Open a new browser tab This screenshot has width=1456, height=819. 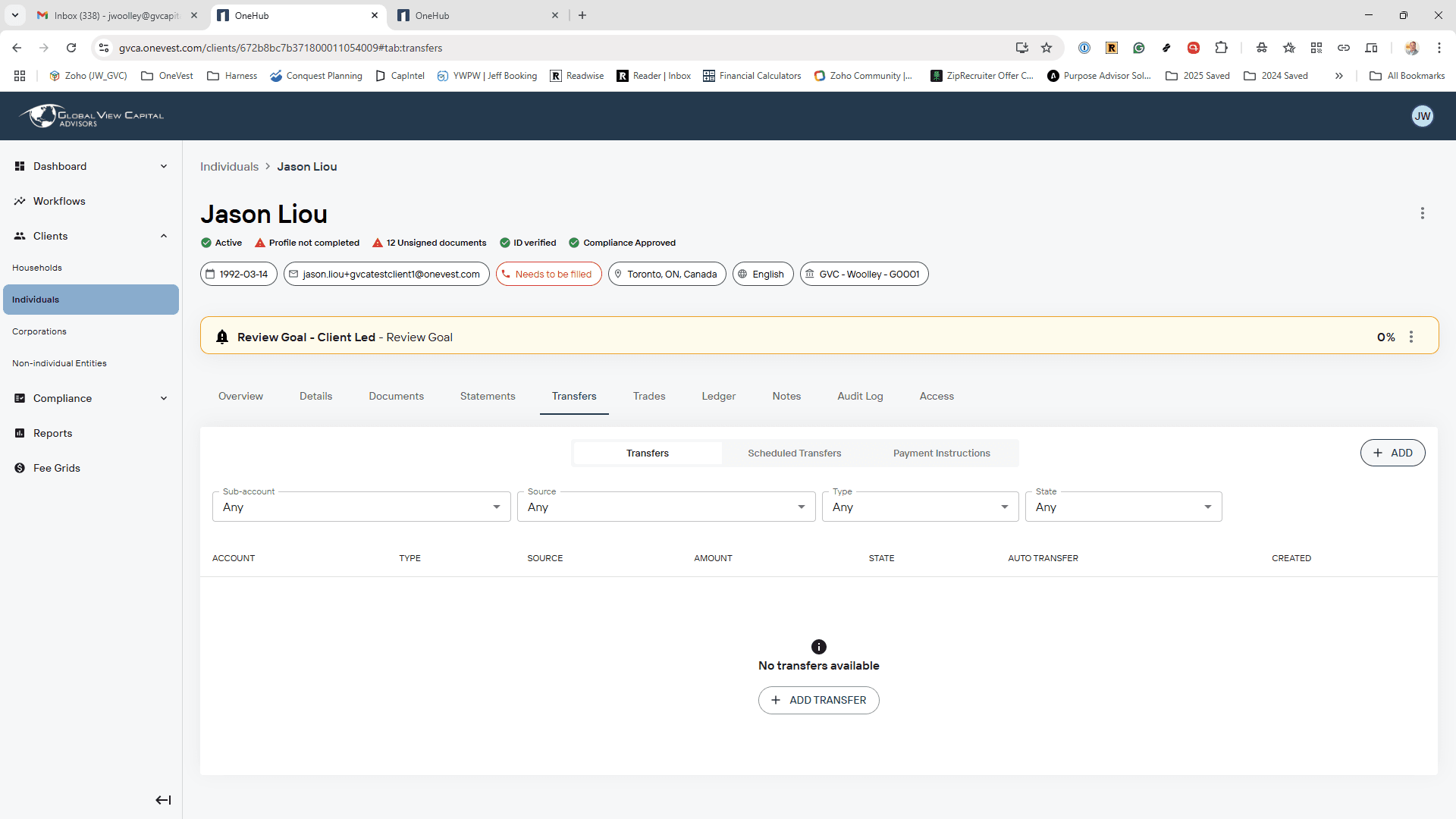(582, 15)
